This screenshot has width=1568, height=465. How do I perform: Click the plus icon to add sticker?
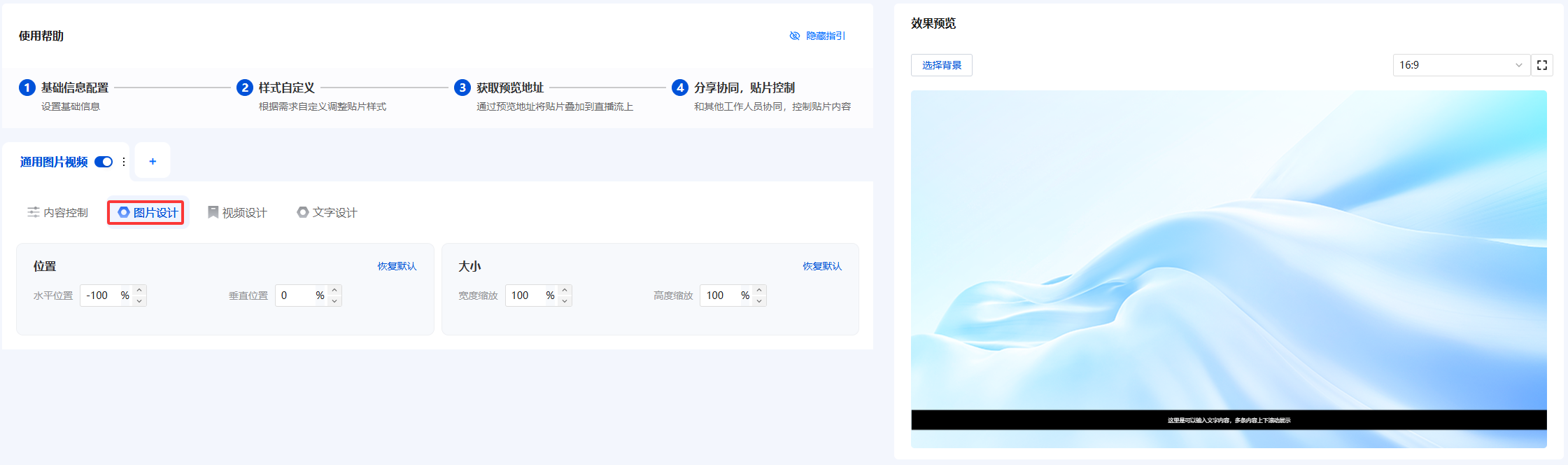coord(153,162)
